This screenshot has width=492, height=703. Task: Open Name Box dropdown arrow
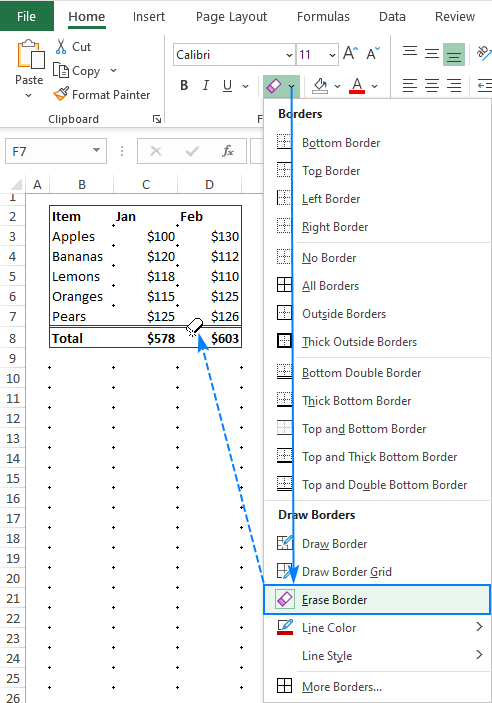96,150
